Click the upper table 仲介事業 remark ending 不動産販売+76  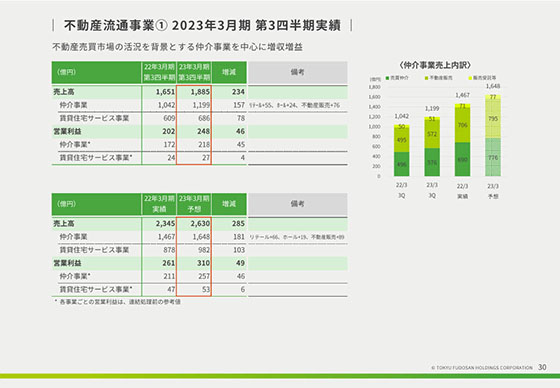(x=294, y=105)
